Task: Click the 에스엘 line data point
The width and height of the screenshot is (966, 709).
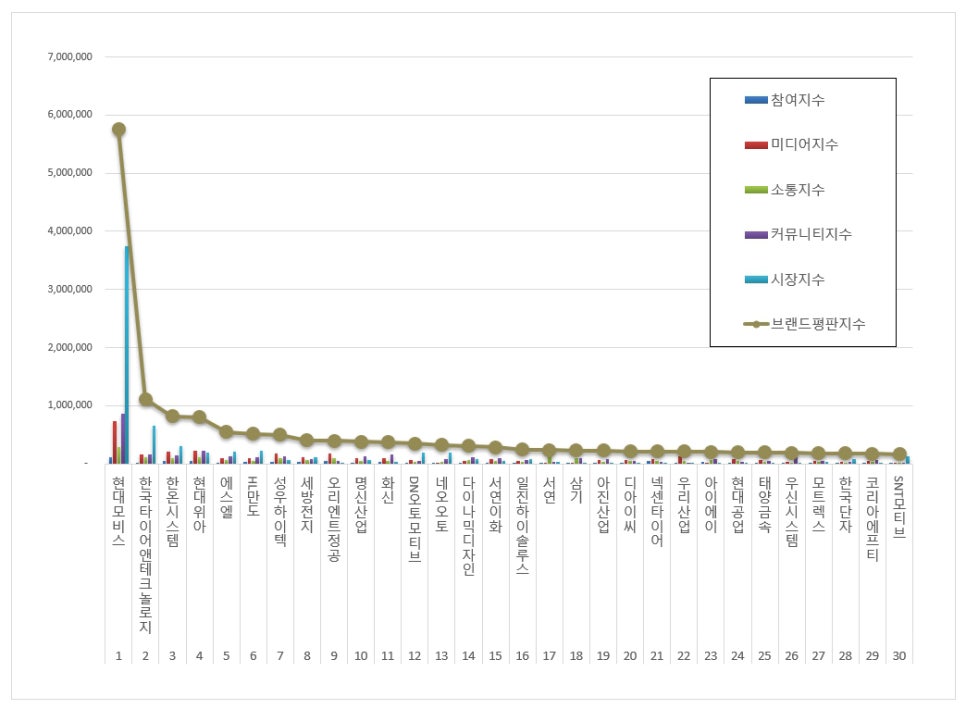Action: 226,431
